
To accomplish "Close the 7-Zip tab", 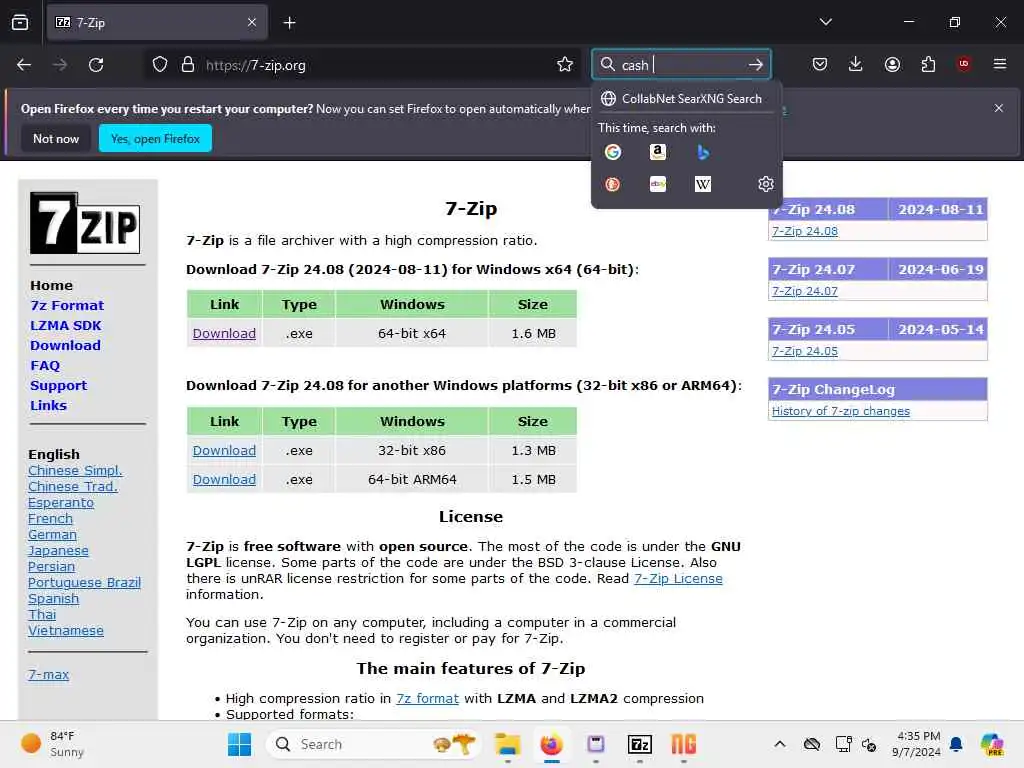I will pyautogui.click(x=252, y=23).
